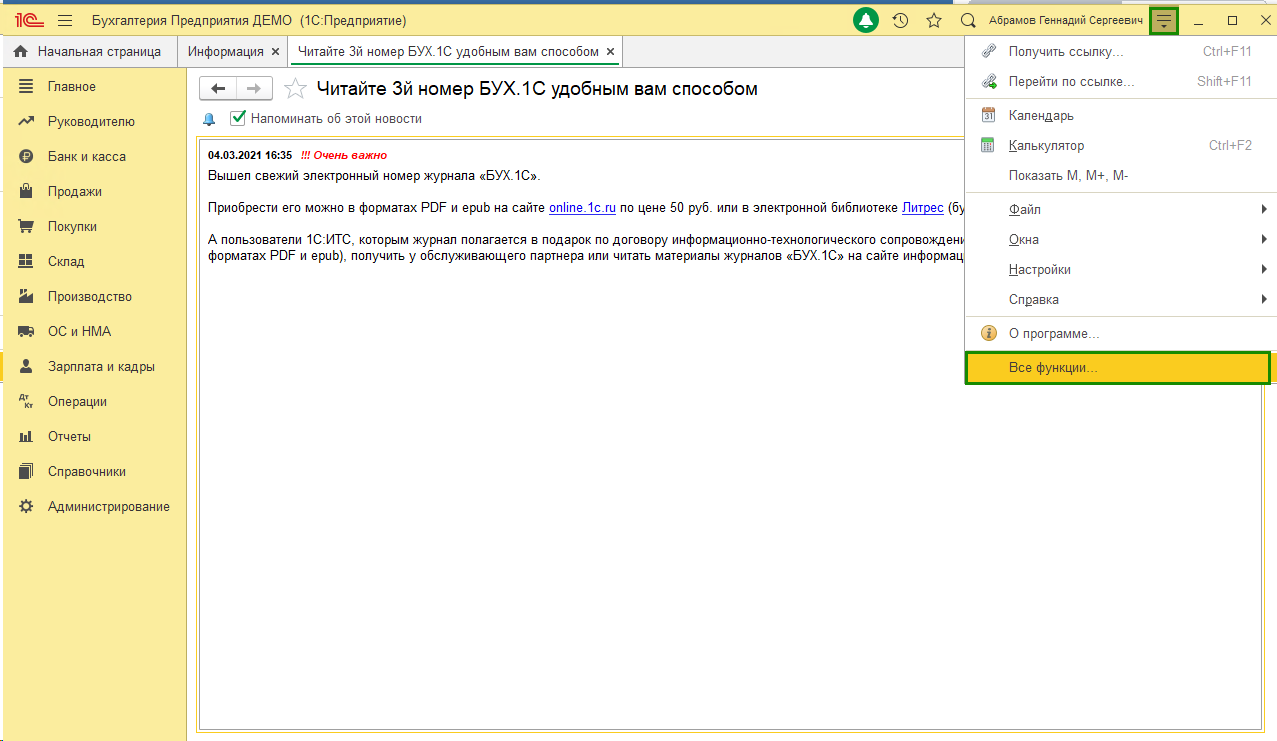Choose Перейти по ссылке menu item

(1121, 82)
